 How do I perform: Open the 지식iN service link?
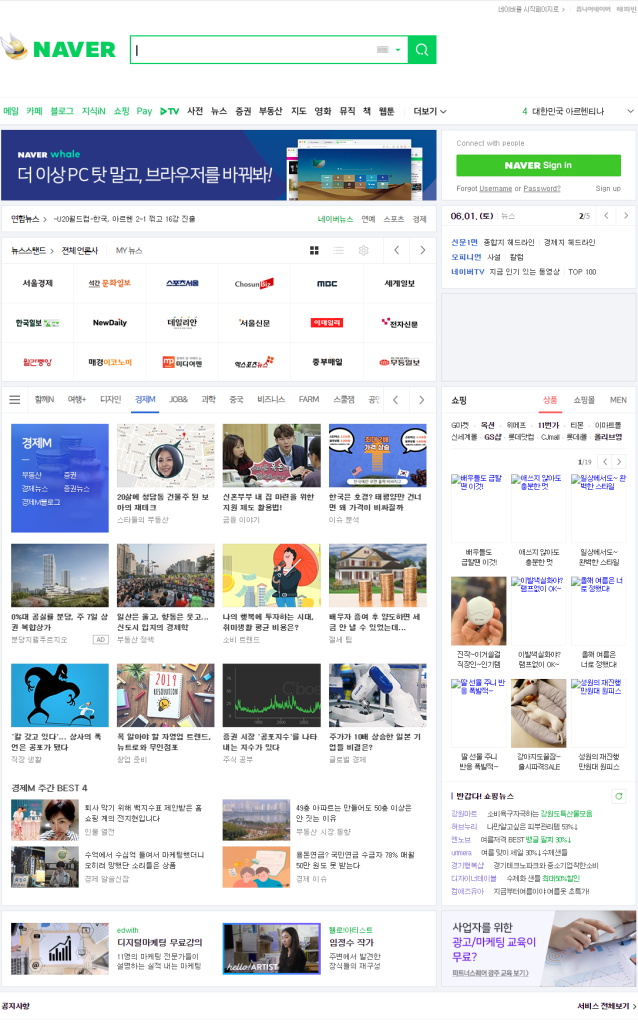[x=93, y=111]
